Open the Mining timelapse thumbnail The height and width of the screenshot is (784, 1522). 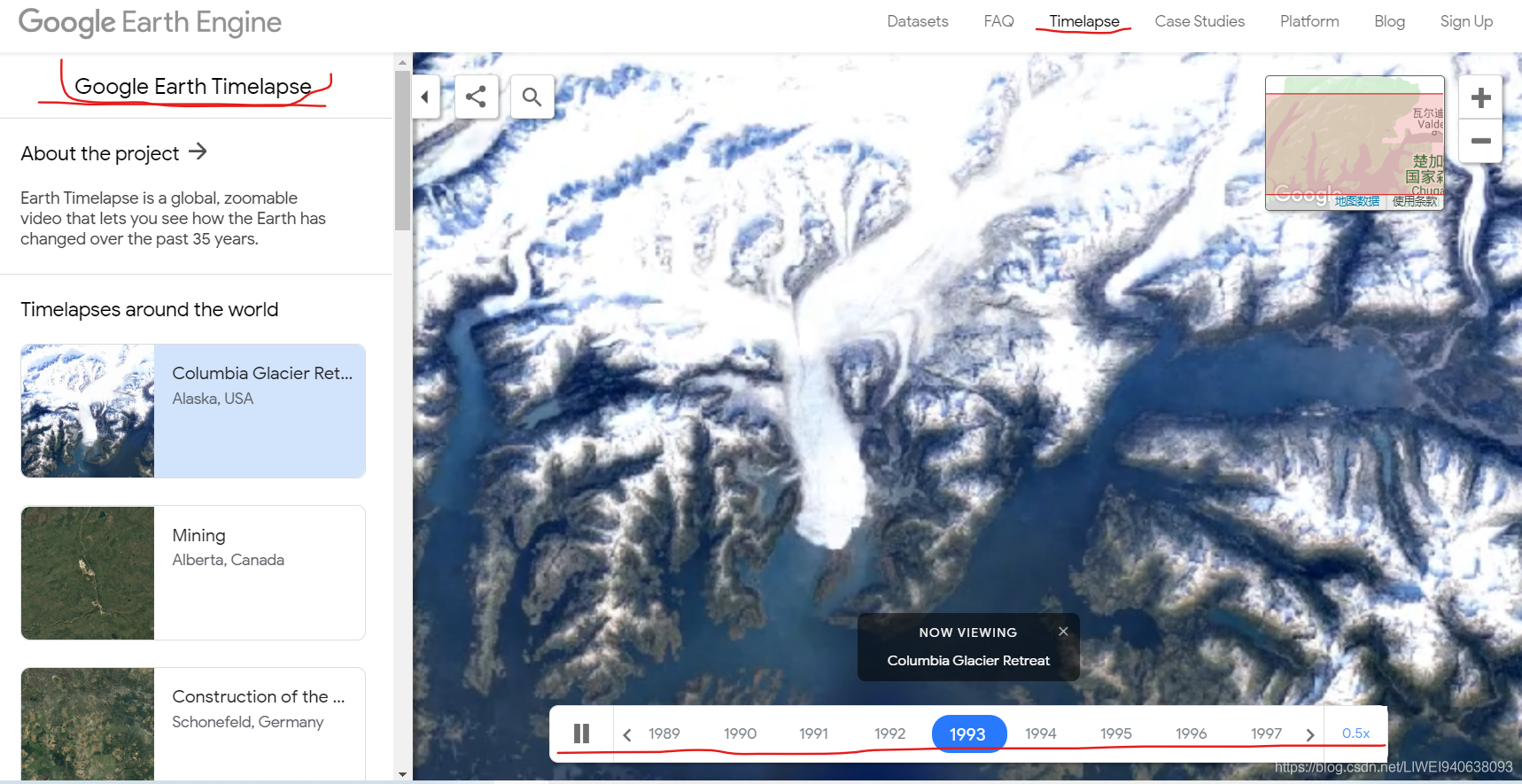click(88, 573)
